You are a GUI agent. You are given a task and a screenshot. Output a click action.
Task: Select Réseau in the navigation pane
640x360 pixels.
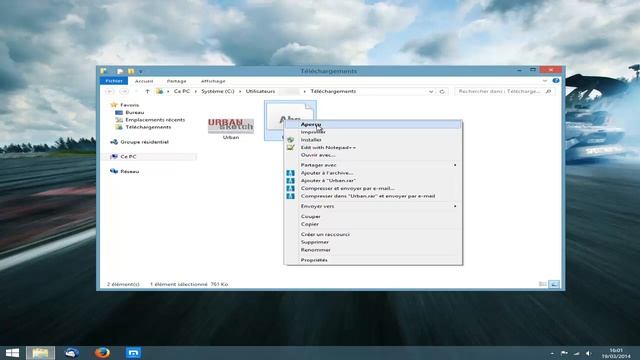(x=129, y=171)
